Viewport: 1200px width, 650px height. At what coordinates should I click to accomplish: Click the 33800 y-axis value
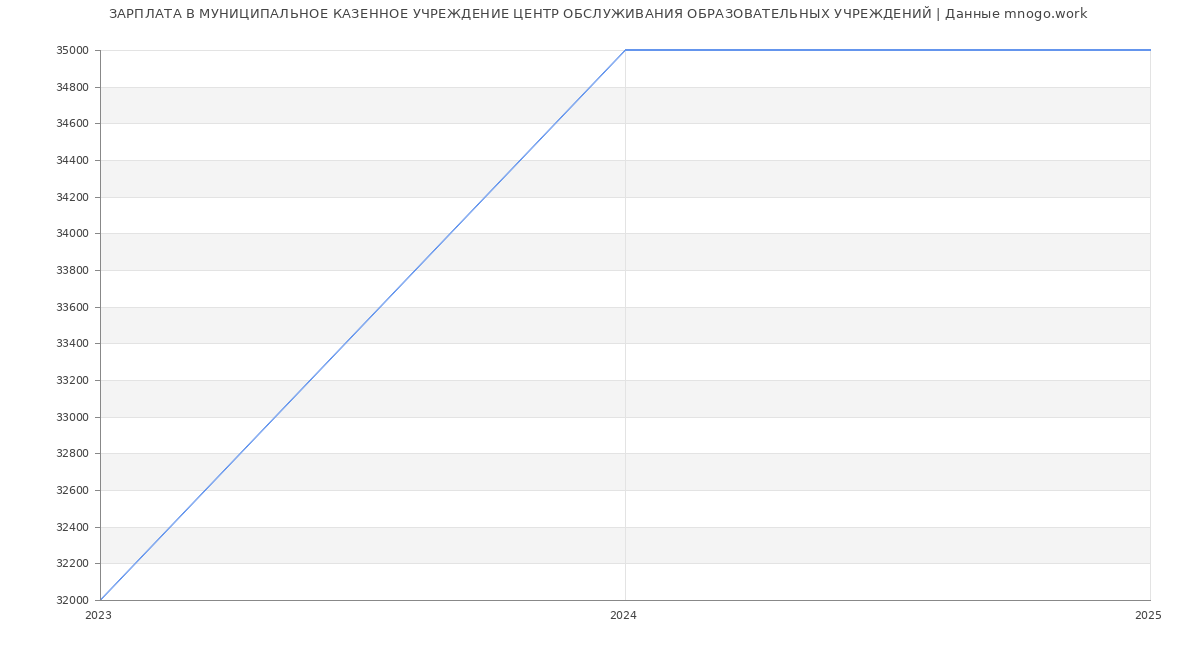tap(72, 271)
